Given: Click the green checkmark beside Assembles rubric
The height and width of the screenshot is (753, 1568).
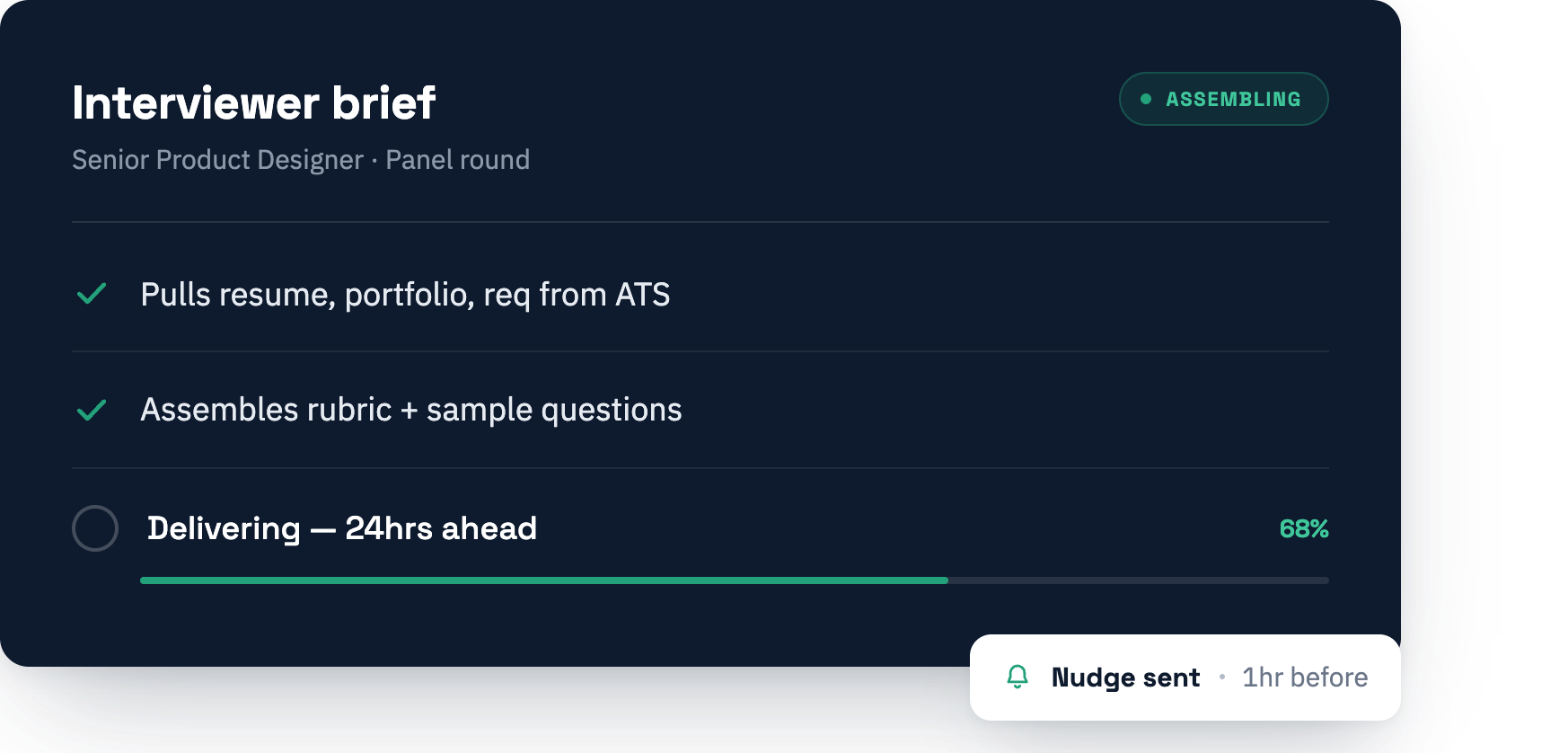Looking at the screenshot, I should coord(92,410).
